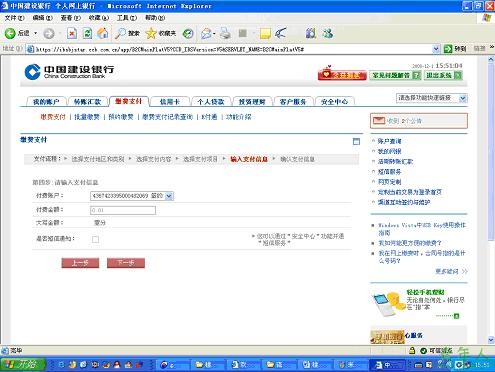The width and height of the screenshot is (495, 372).
Task: Click 预约缴费 submenu link
Action: click(121, 117)
